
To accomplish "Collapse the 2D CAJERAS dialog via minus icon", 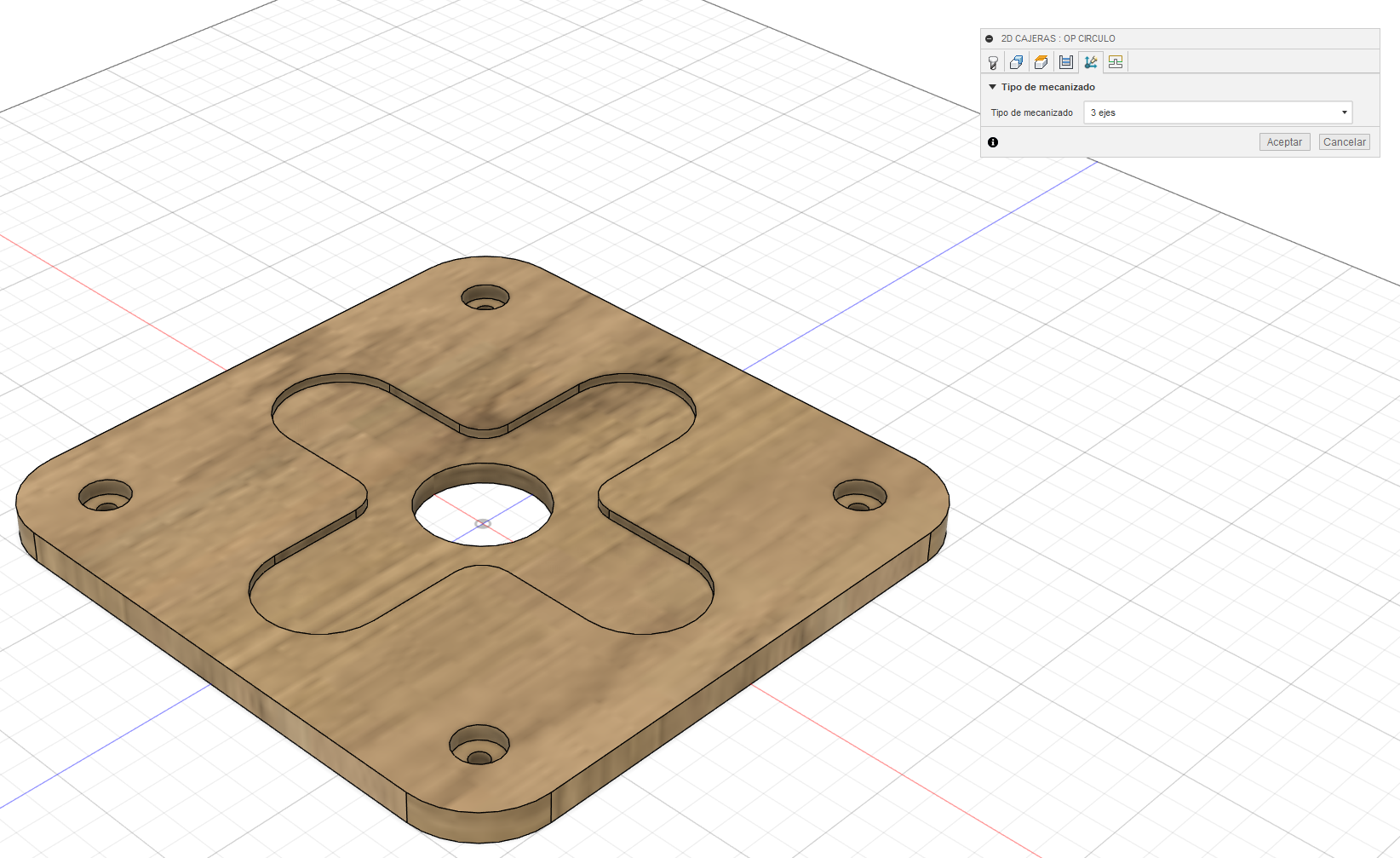I will tap(989, 38).
